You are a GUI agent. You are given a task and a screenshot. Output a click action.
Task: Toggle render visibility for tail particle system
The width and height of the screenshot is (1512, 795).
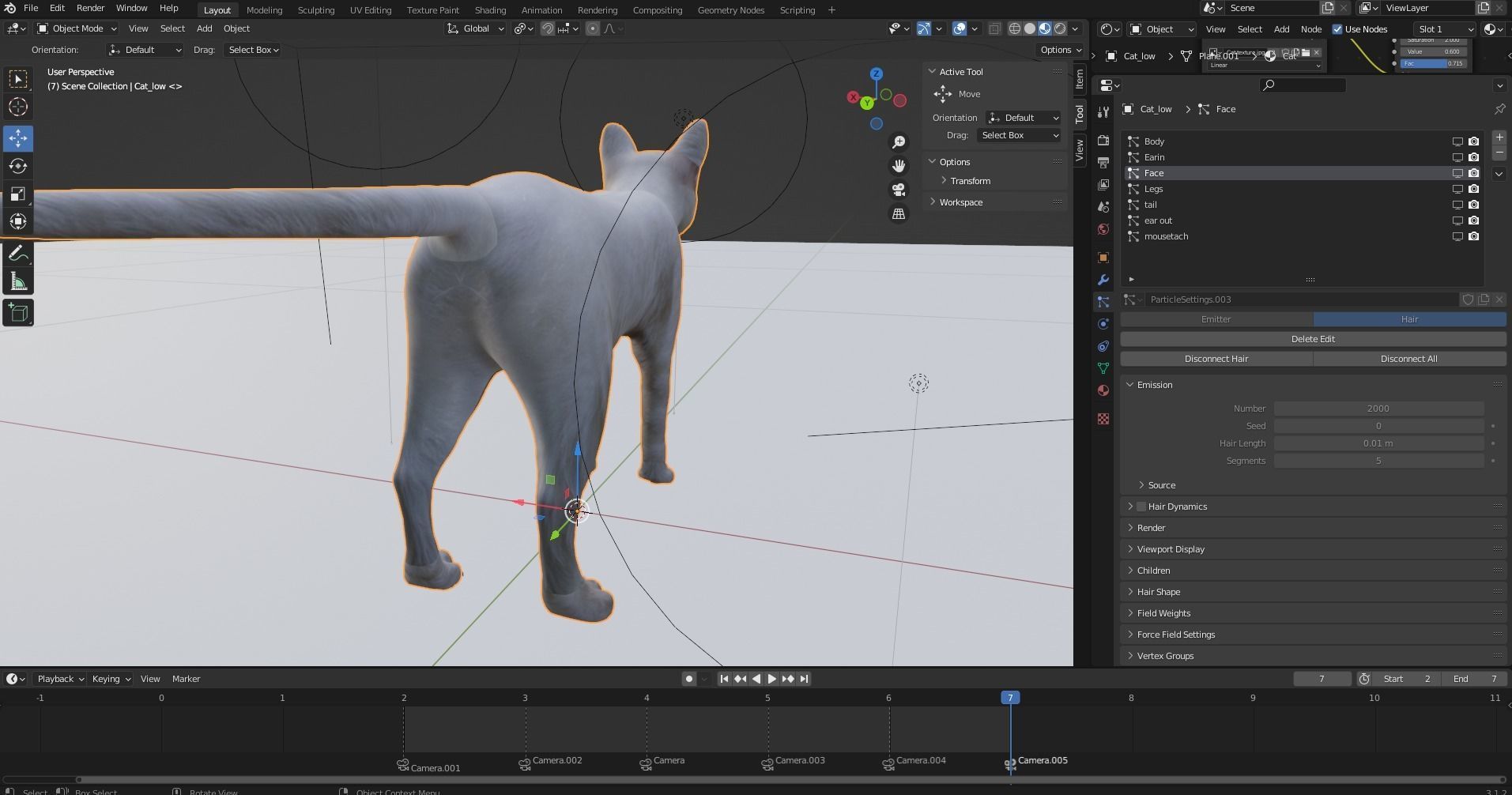(1474, 205)
